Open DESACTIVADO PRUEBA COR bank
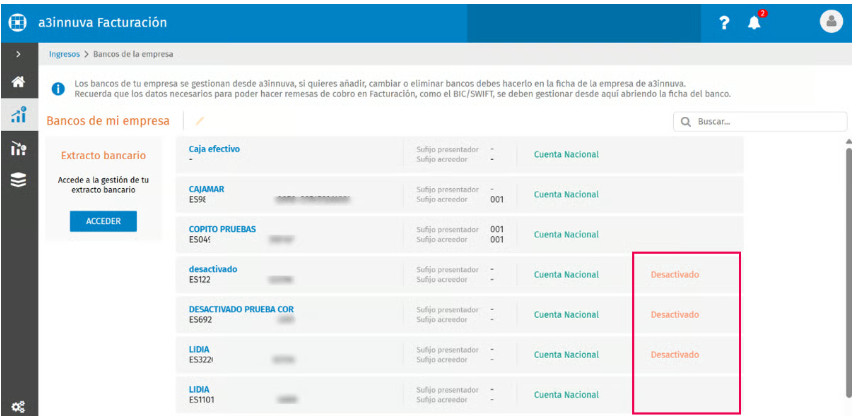 pyautogui.click(x=241, y=309)
